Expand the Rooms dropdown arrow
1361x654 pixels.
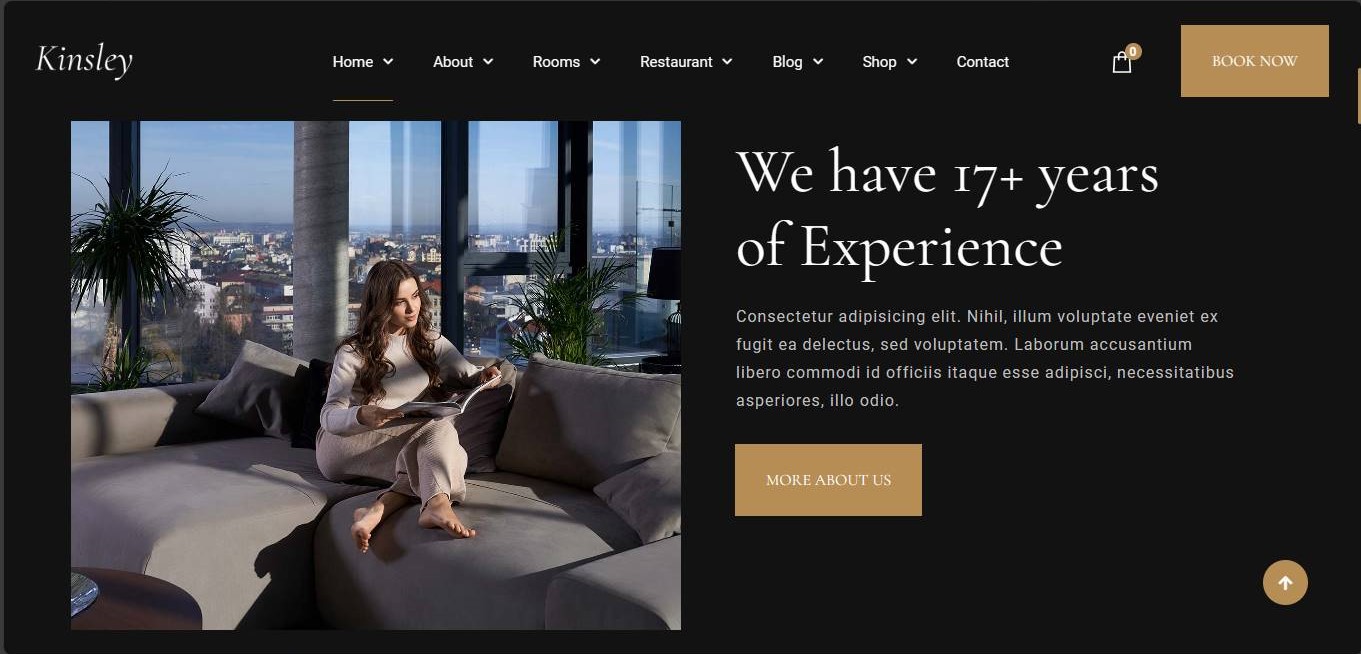[595, 62]
